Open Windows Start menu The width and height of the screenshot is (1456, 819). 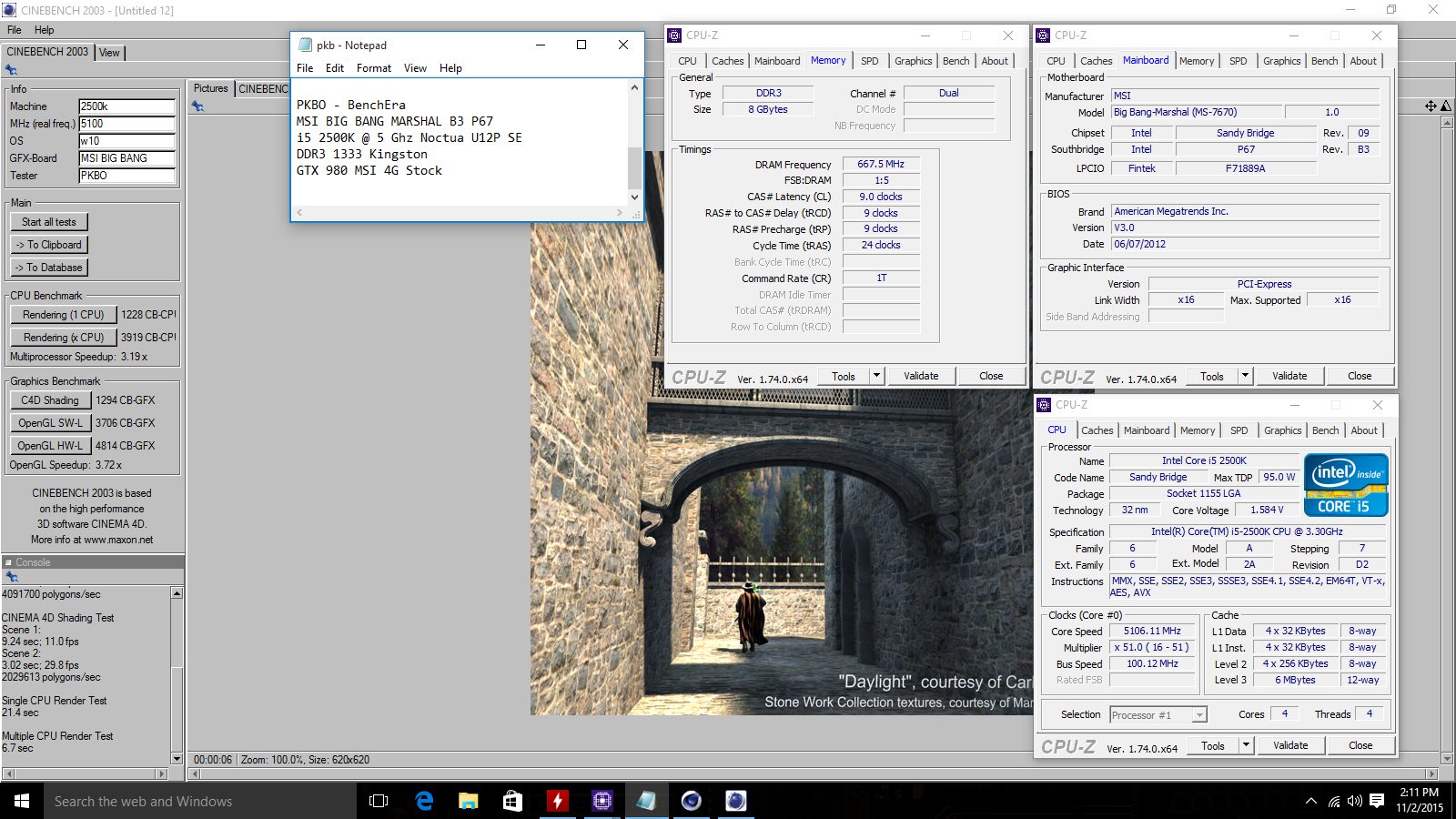click(22, 801)
